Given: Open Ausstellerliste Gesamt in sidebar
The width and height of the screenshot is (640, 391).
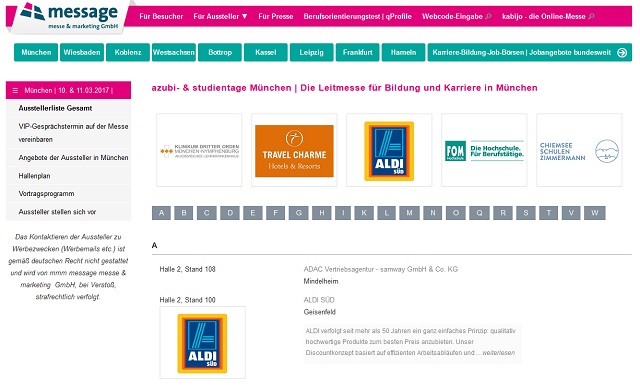Looking at the screenshot, I should click(x=68, y=108).
